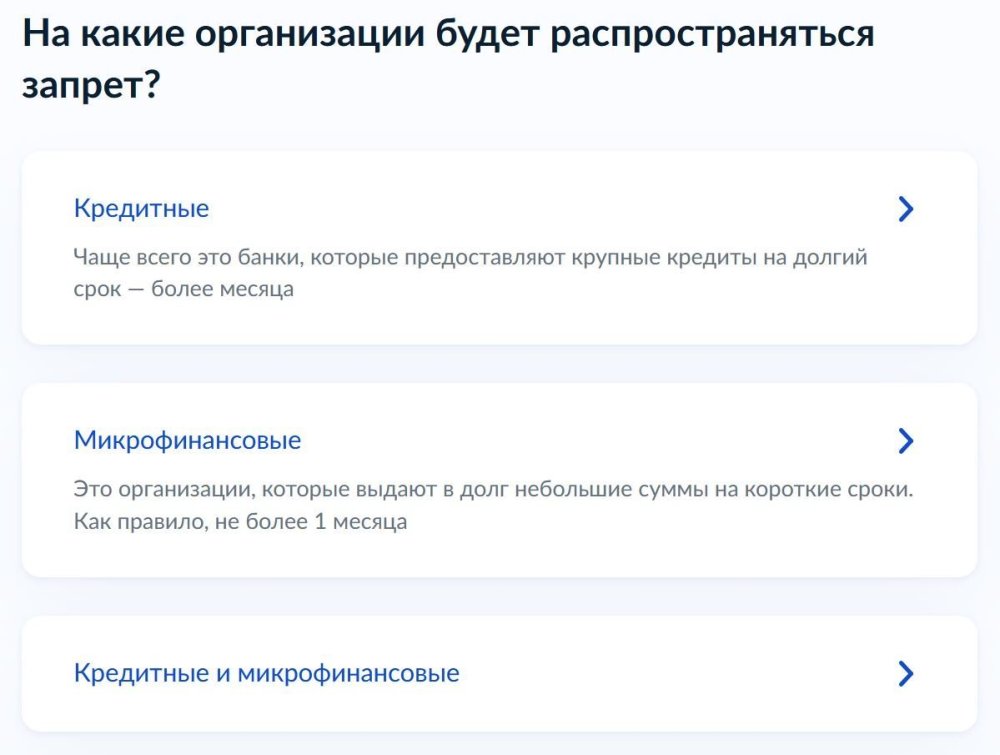Click the chevron arrow beside Микрофинансовые
The image size is (1000, 755).
pos(905,441)
